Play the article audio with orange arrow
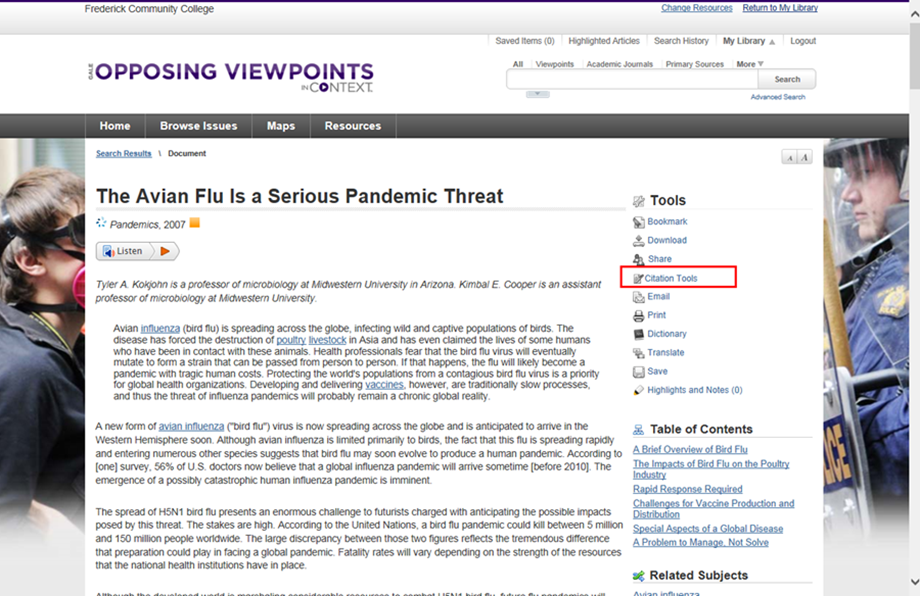The height and width of the screenshot is (596, 920). (x=165, y=251)
